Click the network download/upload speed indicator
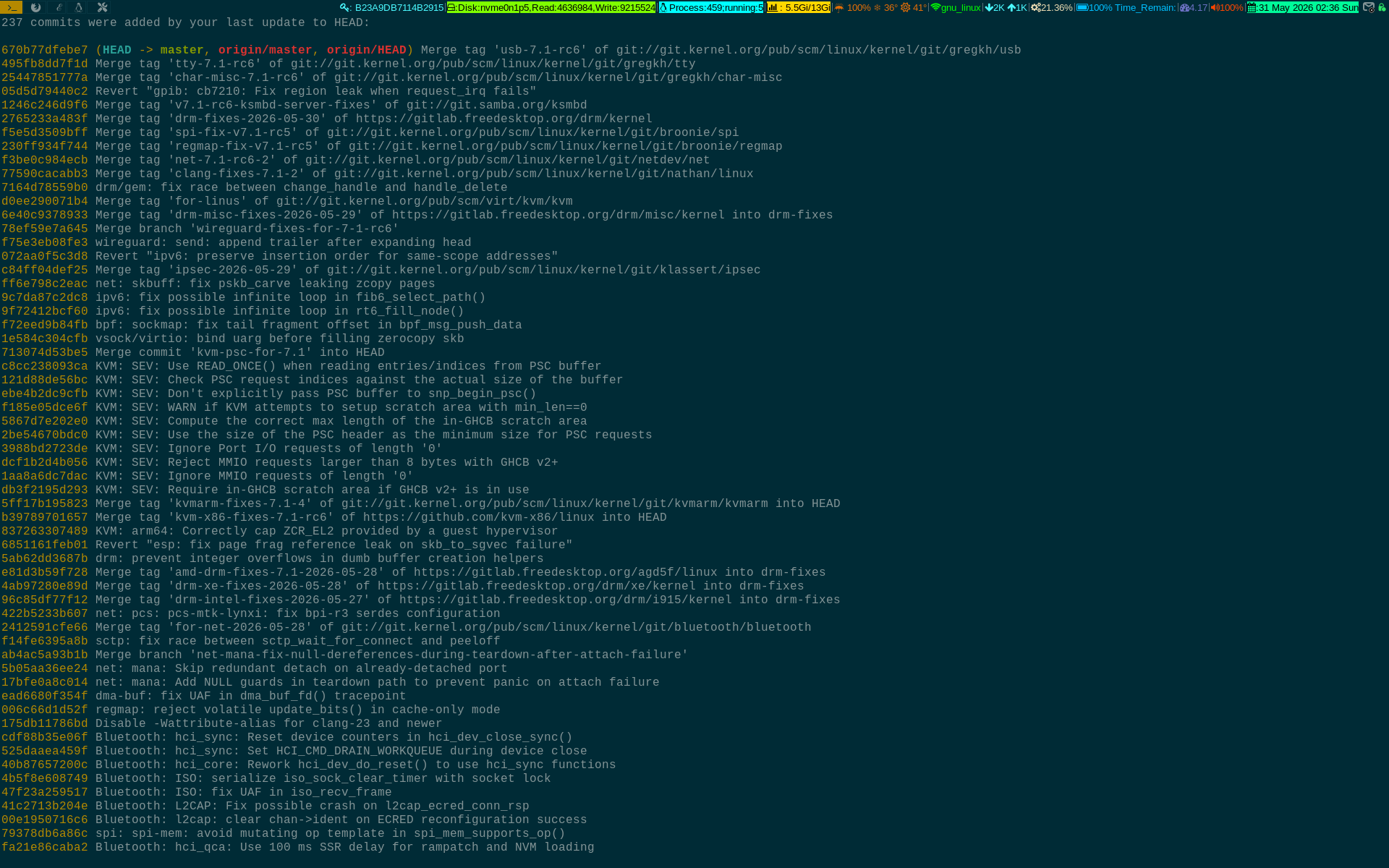The height and width of the screenshot is (868, 1389). (x=1006, y=7)
